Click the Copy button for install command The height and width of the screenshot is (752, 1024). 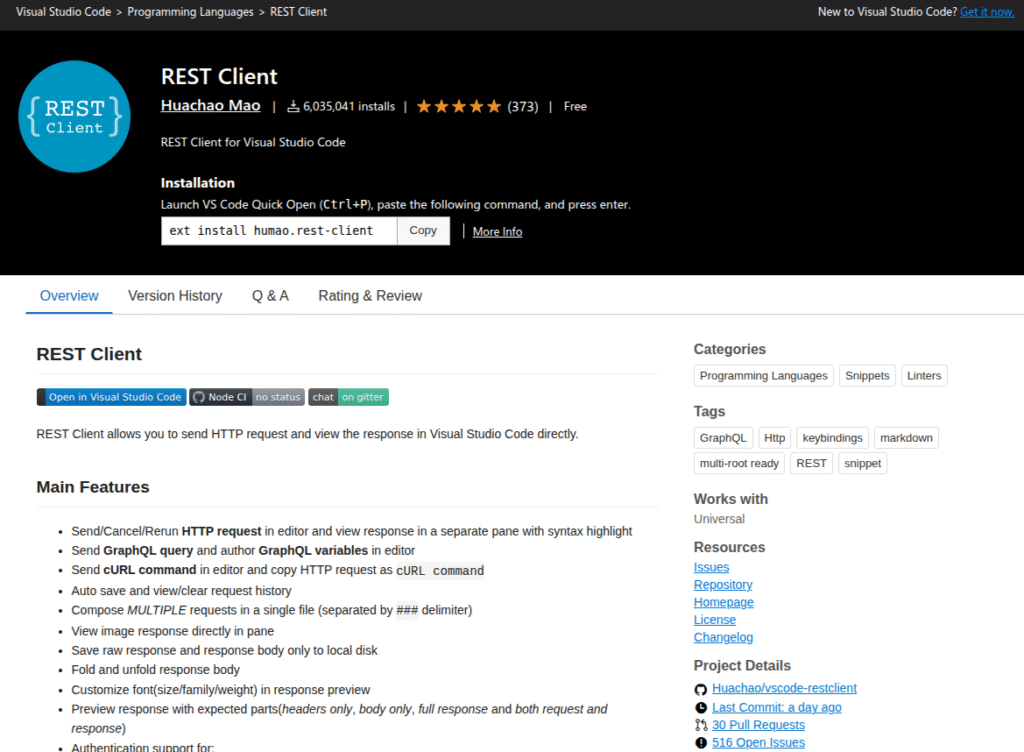423,230
